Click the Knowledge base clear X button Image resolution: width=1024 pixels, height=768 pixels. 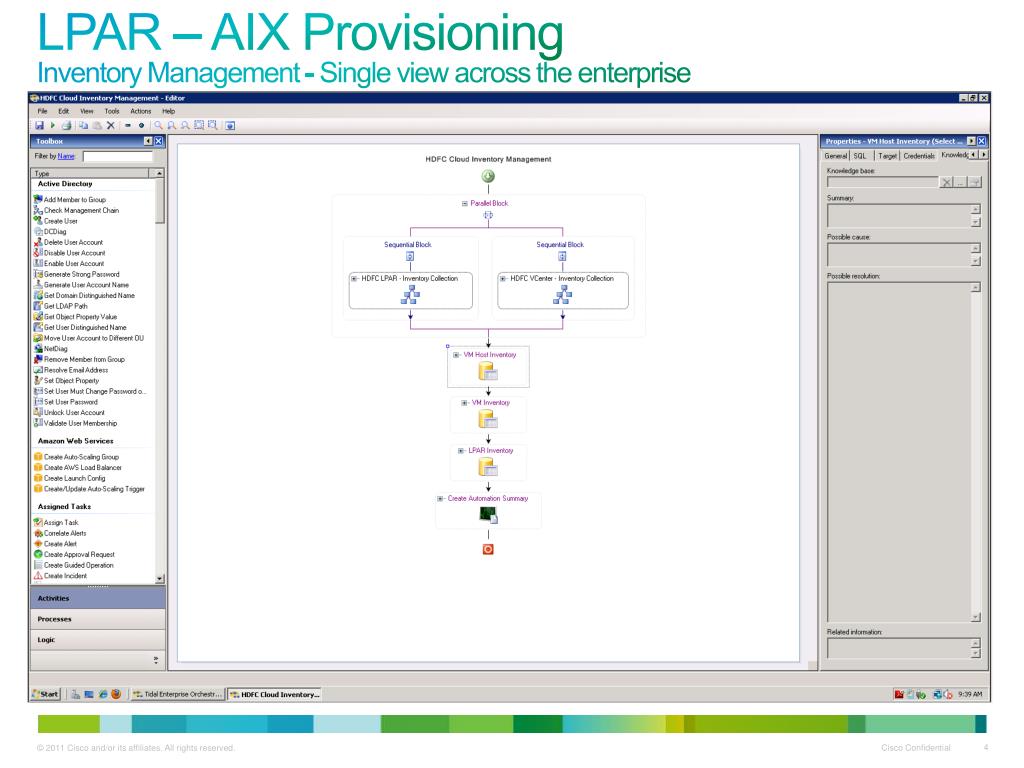(946, 183)
